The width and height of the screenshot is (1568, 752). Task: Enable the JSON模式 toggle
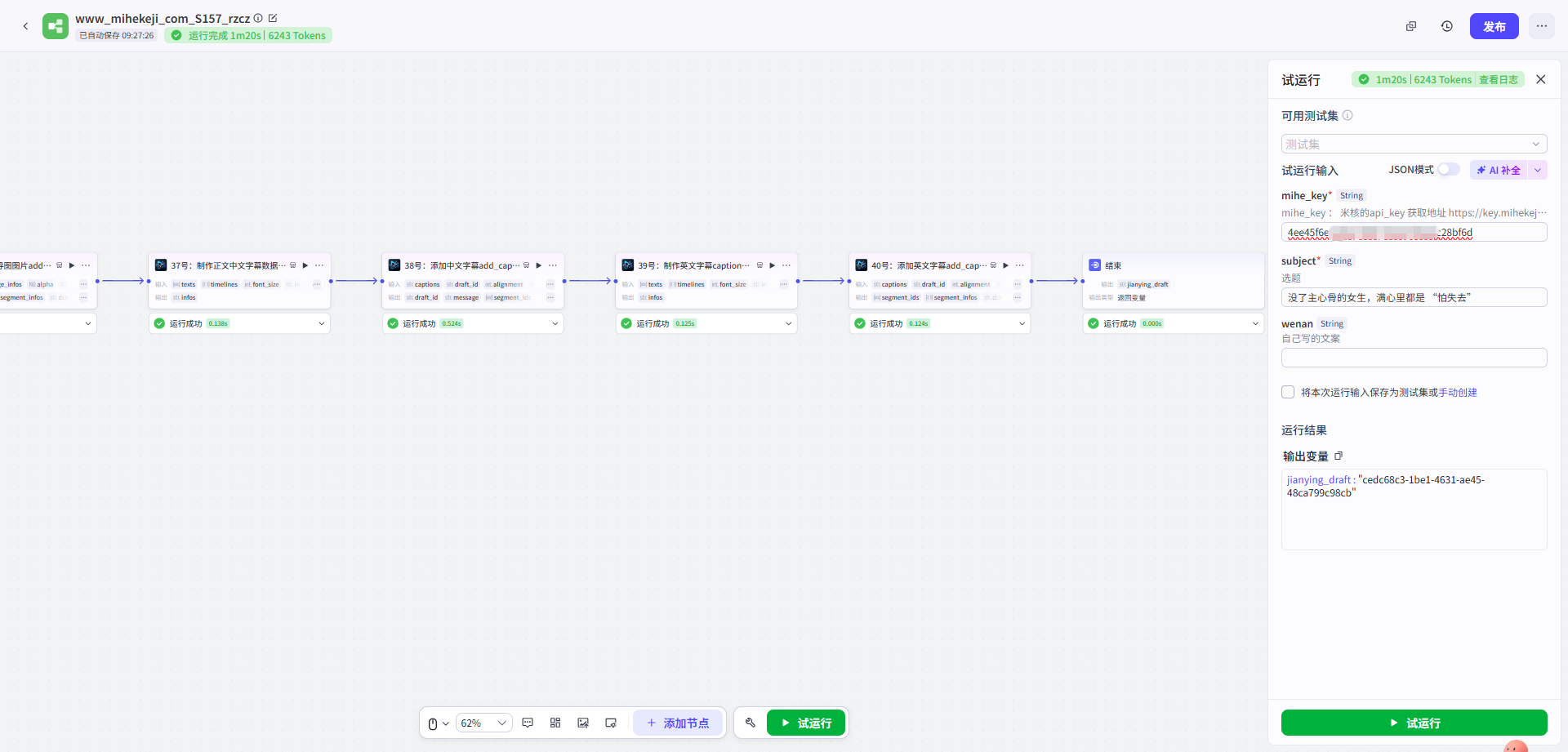point(1448,169)
